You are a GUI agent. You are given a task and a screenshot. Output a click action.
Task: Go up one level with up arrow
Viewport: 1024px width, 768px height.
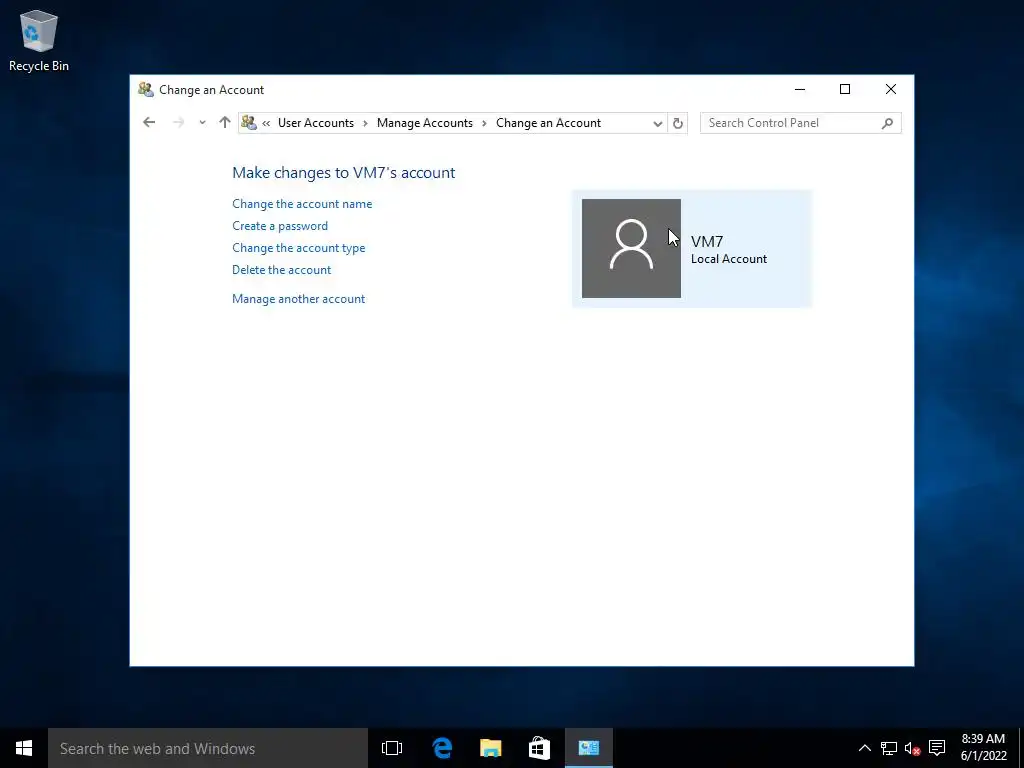click(225, 122)
